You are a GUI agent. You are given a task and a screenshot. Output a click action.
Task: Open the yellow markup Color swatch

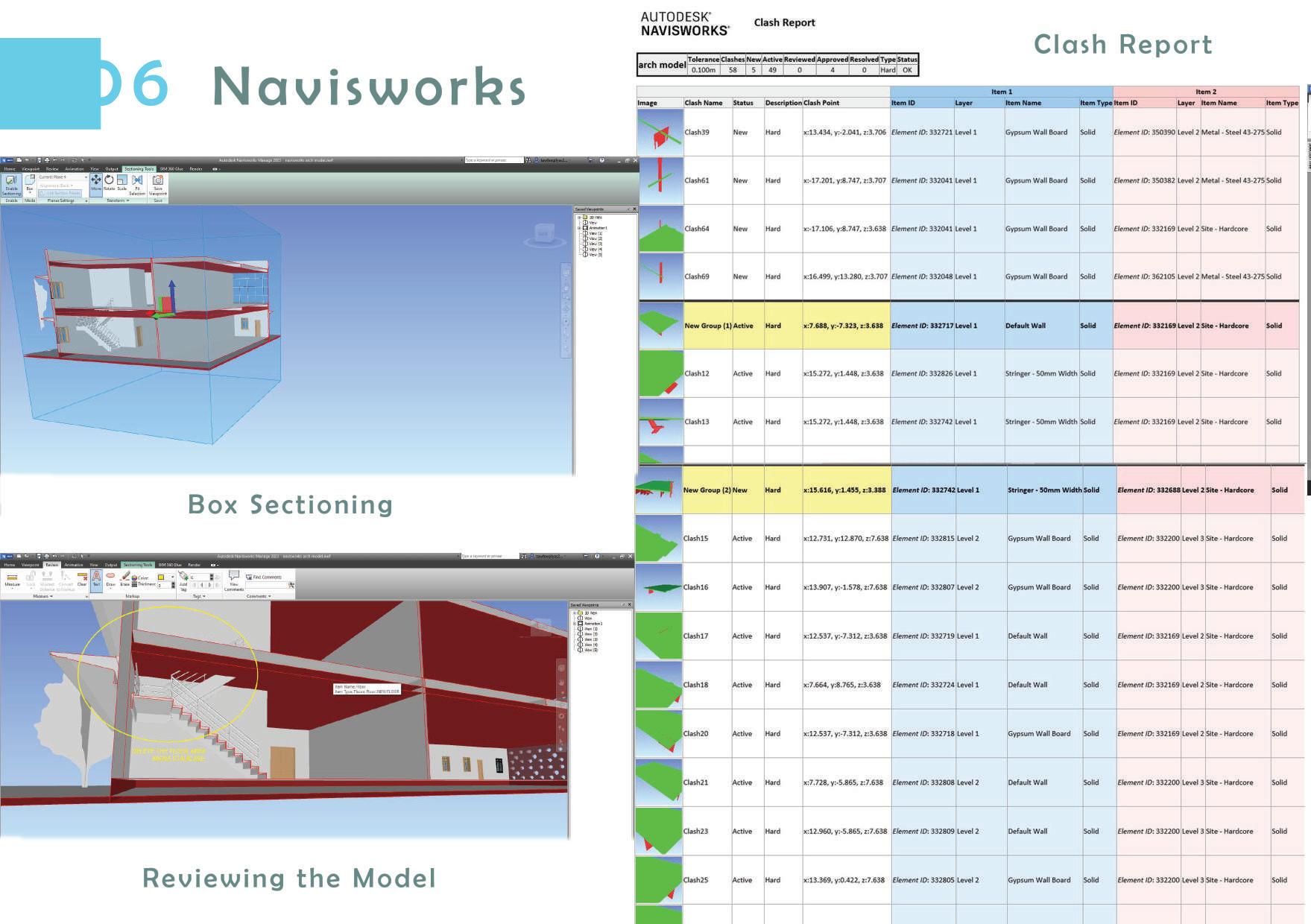point(161,577)
